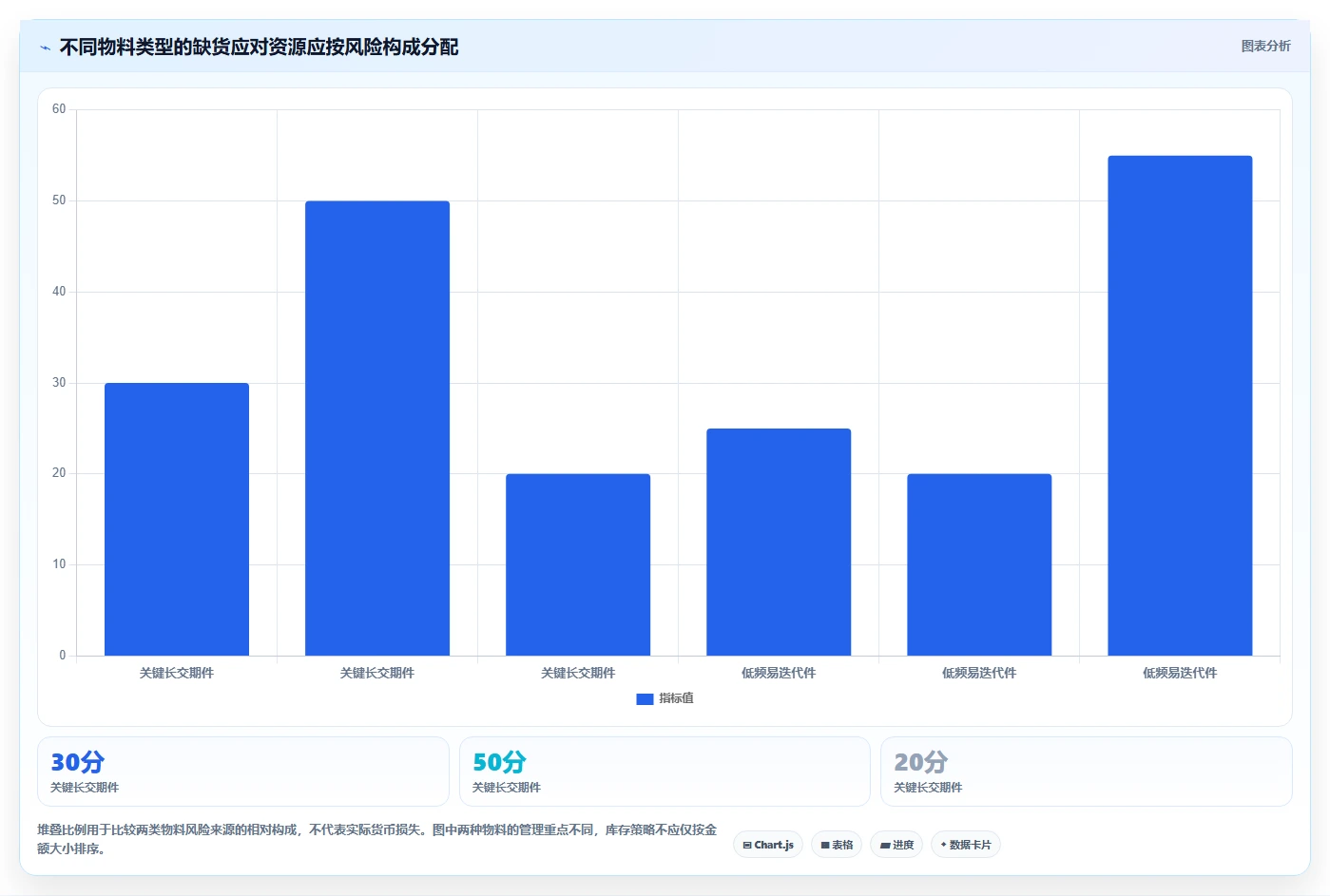This screenshot has height=896, width=1330.
Task: Click the y-axis label 0
Action: 63,656
